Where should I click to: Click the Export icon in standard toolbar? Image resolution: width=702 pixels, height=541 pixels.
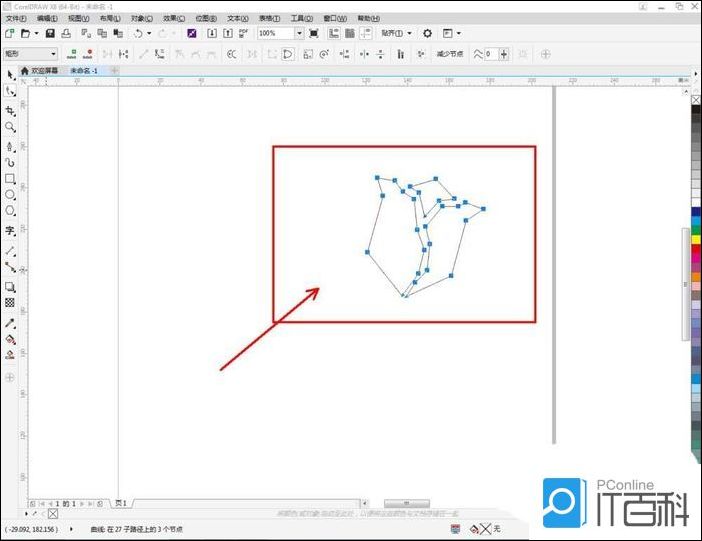pyautogui.click(x=228, y=33)
